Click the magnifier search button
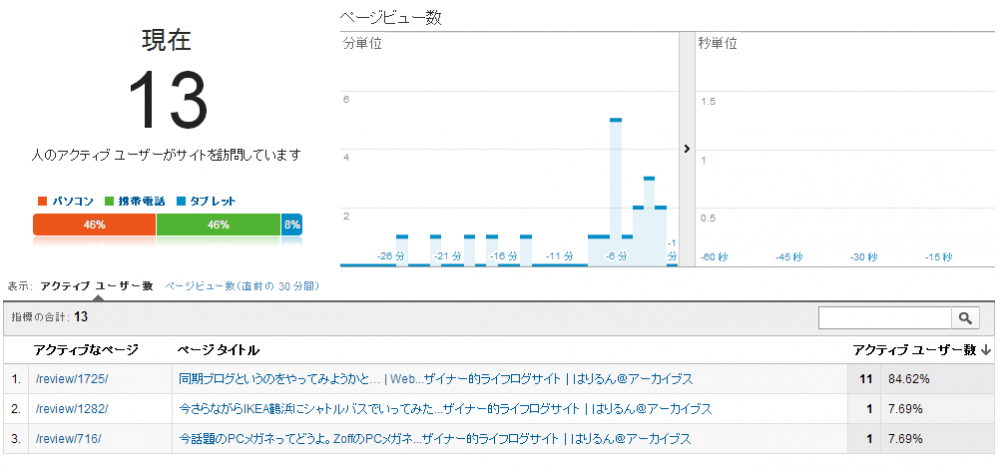Screen dimensions: 1000x470 pyautogui.click(x=966, y=318)
